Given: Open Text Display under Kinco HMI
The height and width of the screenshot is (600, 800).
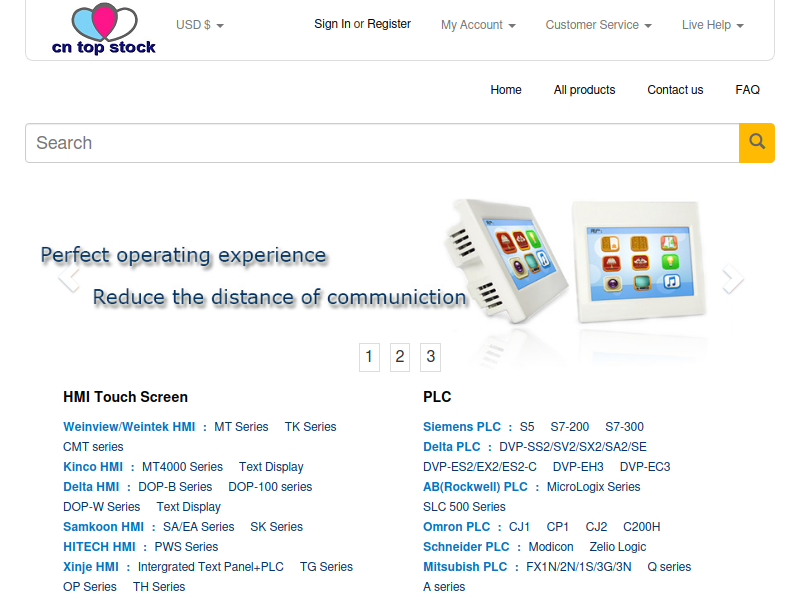Looking at the screenshot, I should (271, 467).
